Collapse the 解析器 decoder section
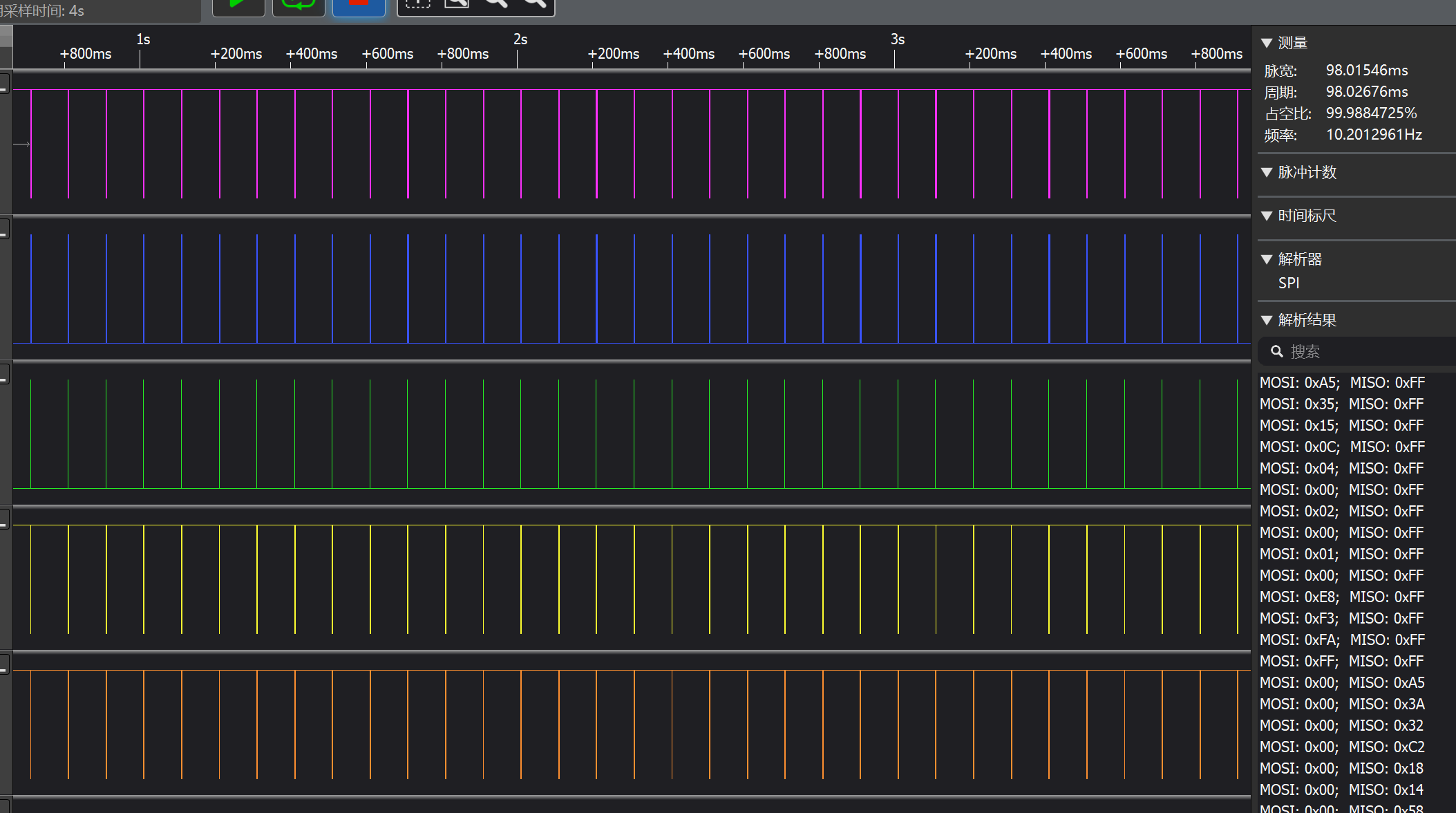1456x813 pixels. coord(1267,259)
